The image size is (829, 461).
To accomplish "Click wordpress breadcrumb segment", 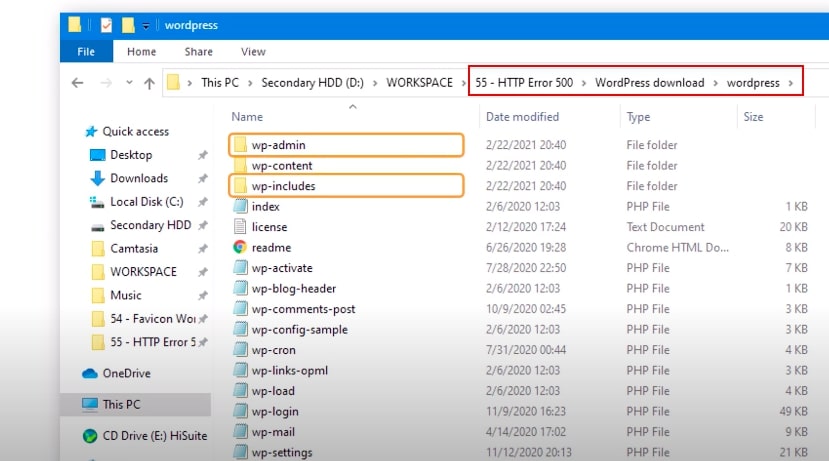I will (x=753, y=83).
